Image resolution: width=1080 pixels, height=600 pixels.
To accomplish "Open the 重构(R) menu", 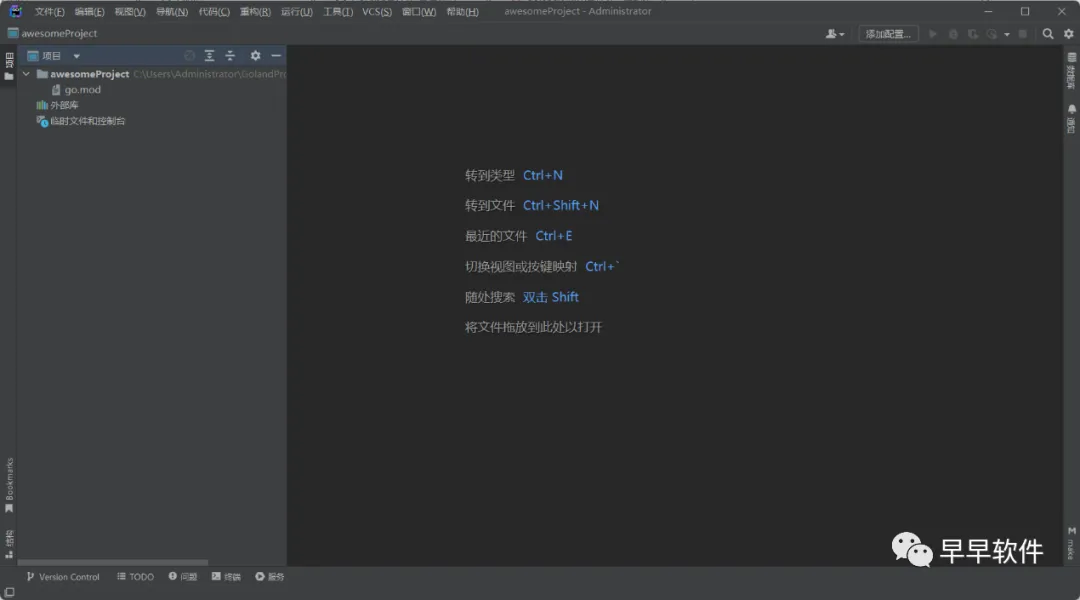I will (x=256, y=12).
